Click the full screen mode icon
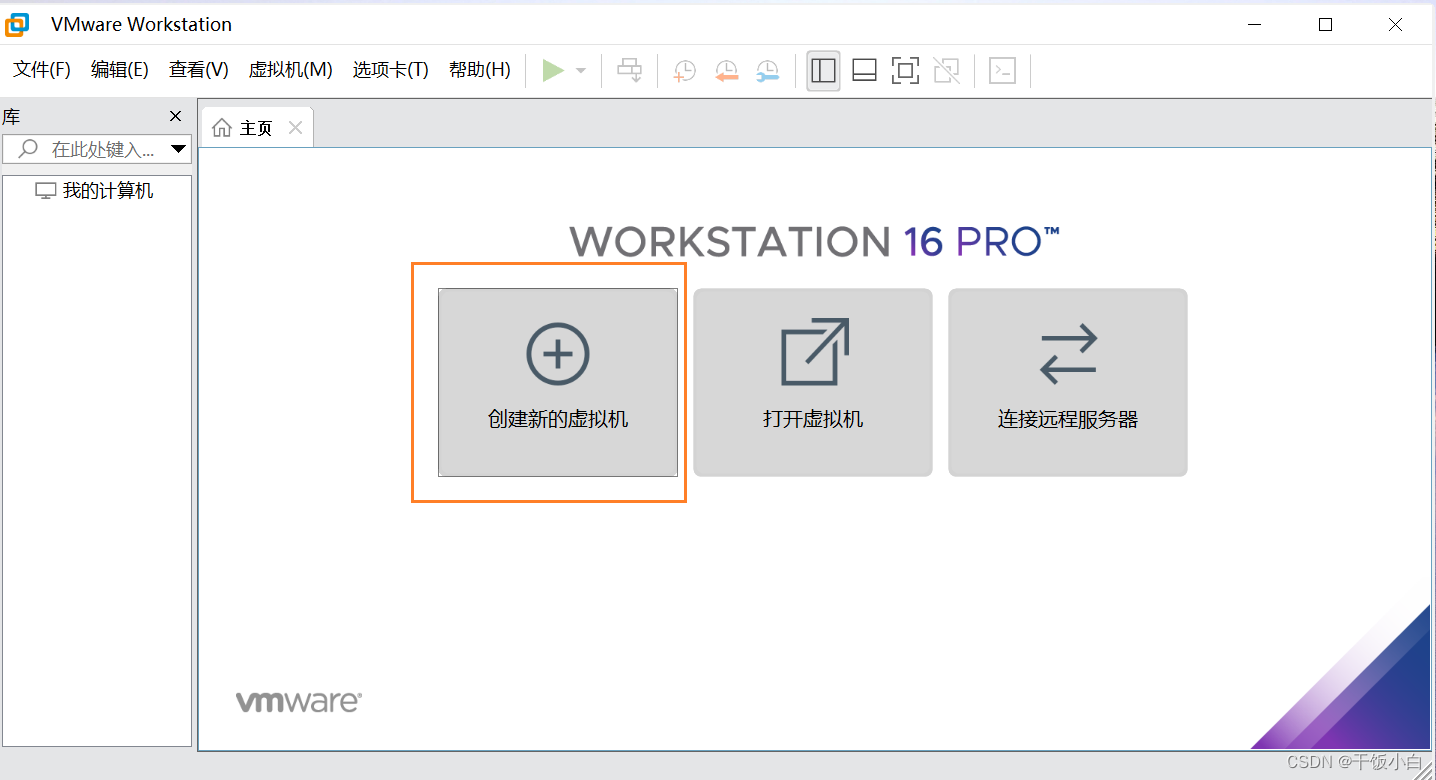The width and height of the screenshot is (1436, 780). (905, 70)
